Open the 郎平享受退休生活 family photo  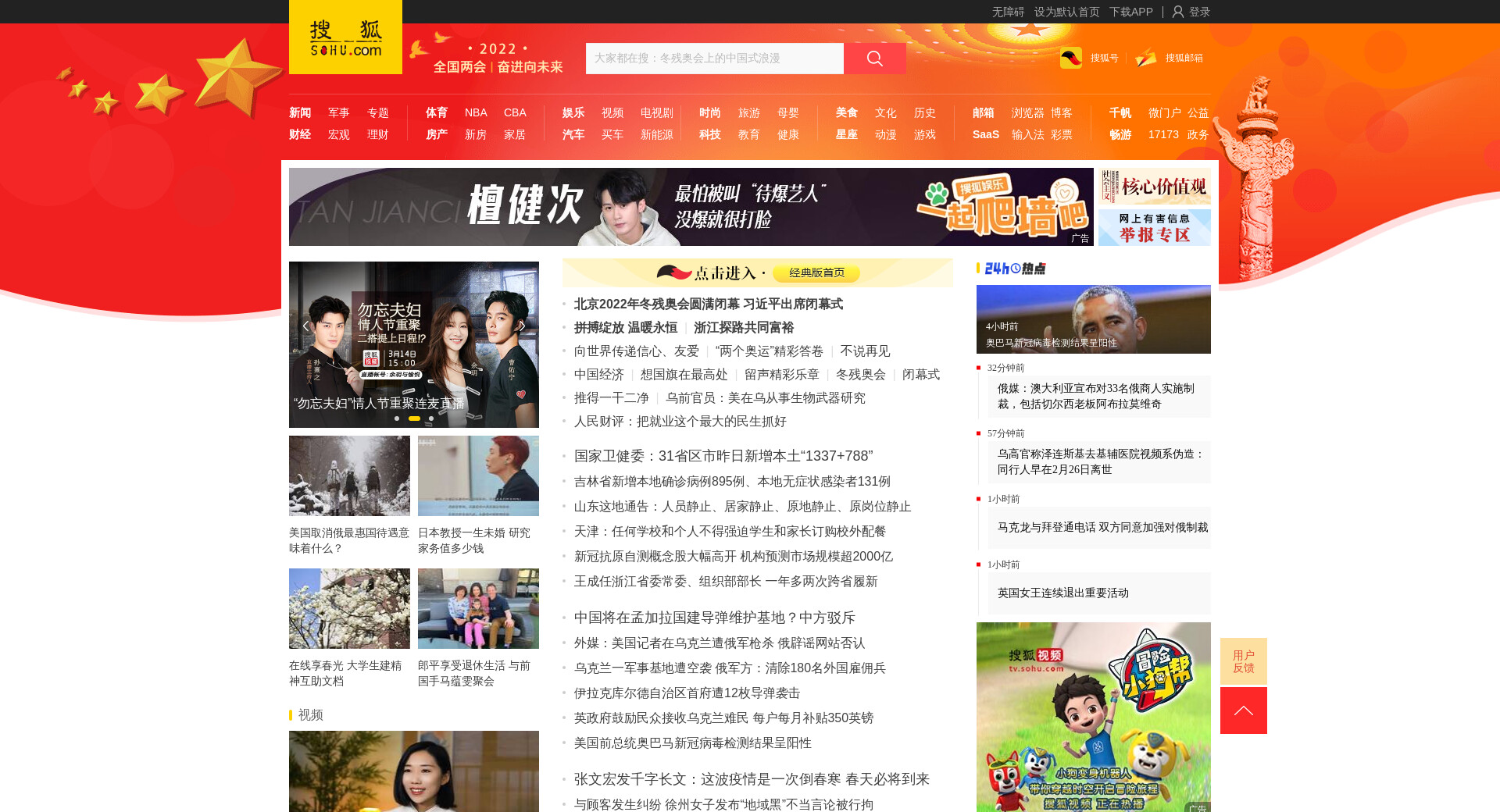(x=478, y=608)
